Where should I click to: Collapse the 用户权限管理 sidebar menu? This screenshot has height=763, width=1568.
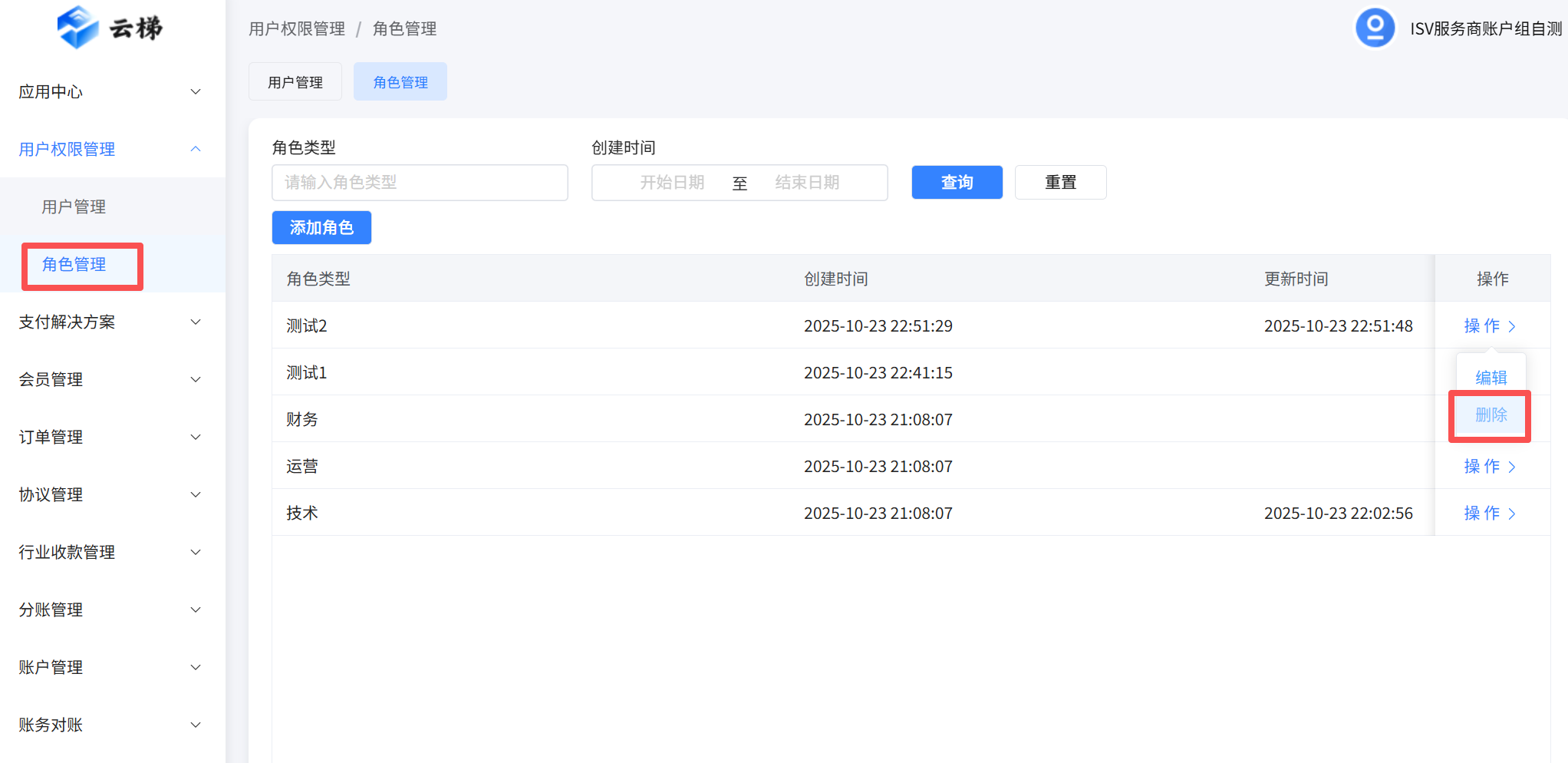click(x=111, y=150)
